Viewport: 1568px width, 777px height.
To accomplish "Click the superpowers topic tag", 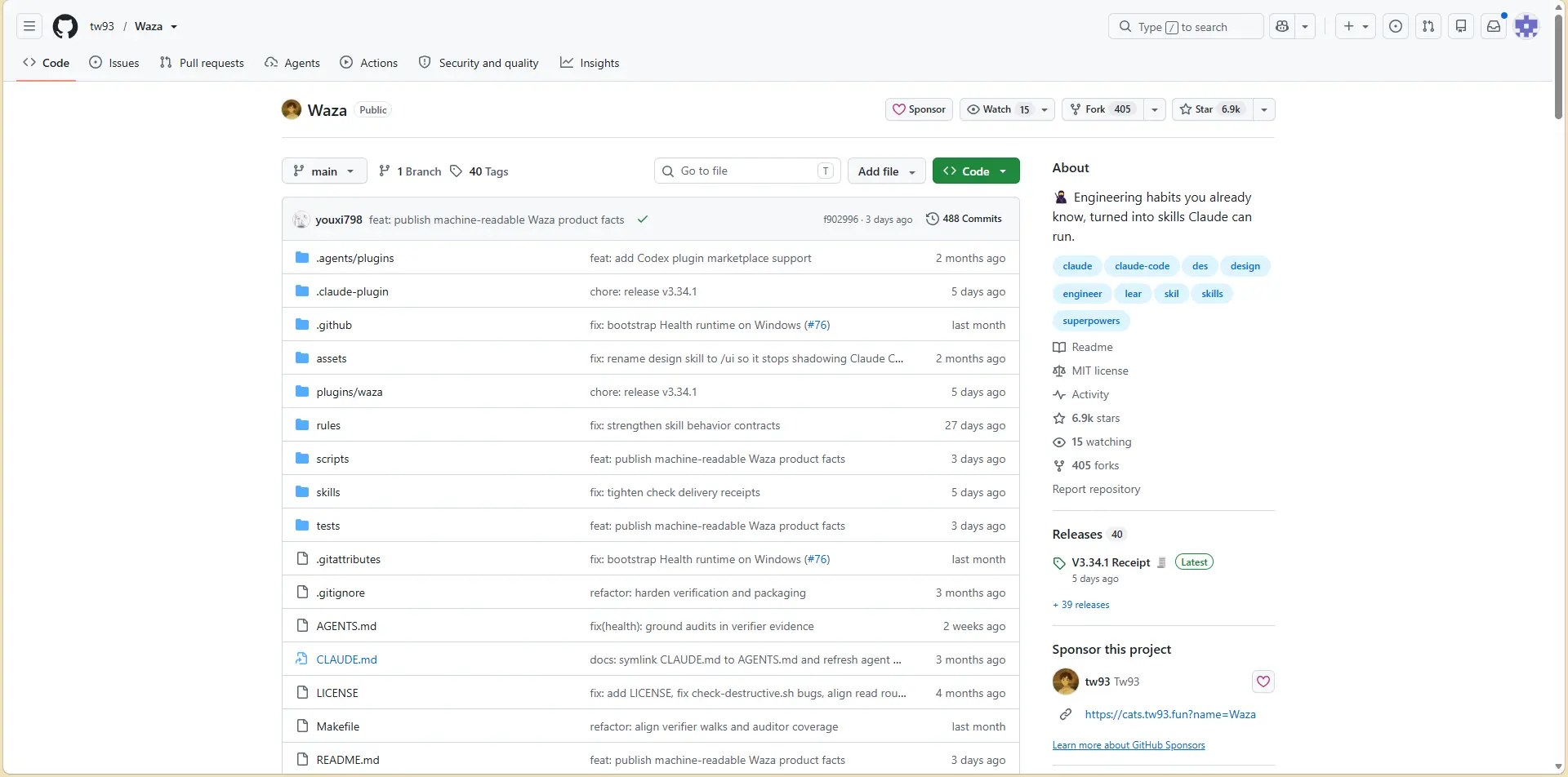I will [x=1091, y=321].
